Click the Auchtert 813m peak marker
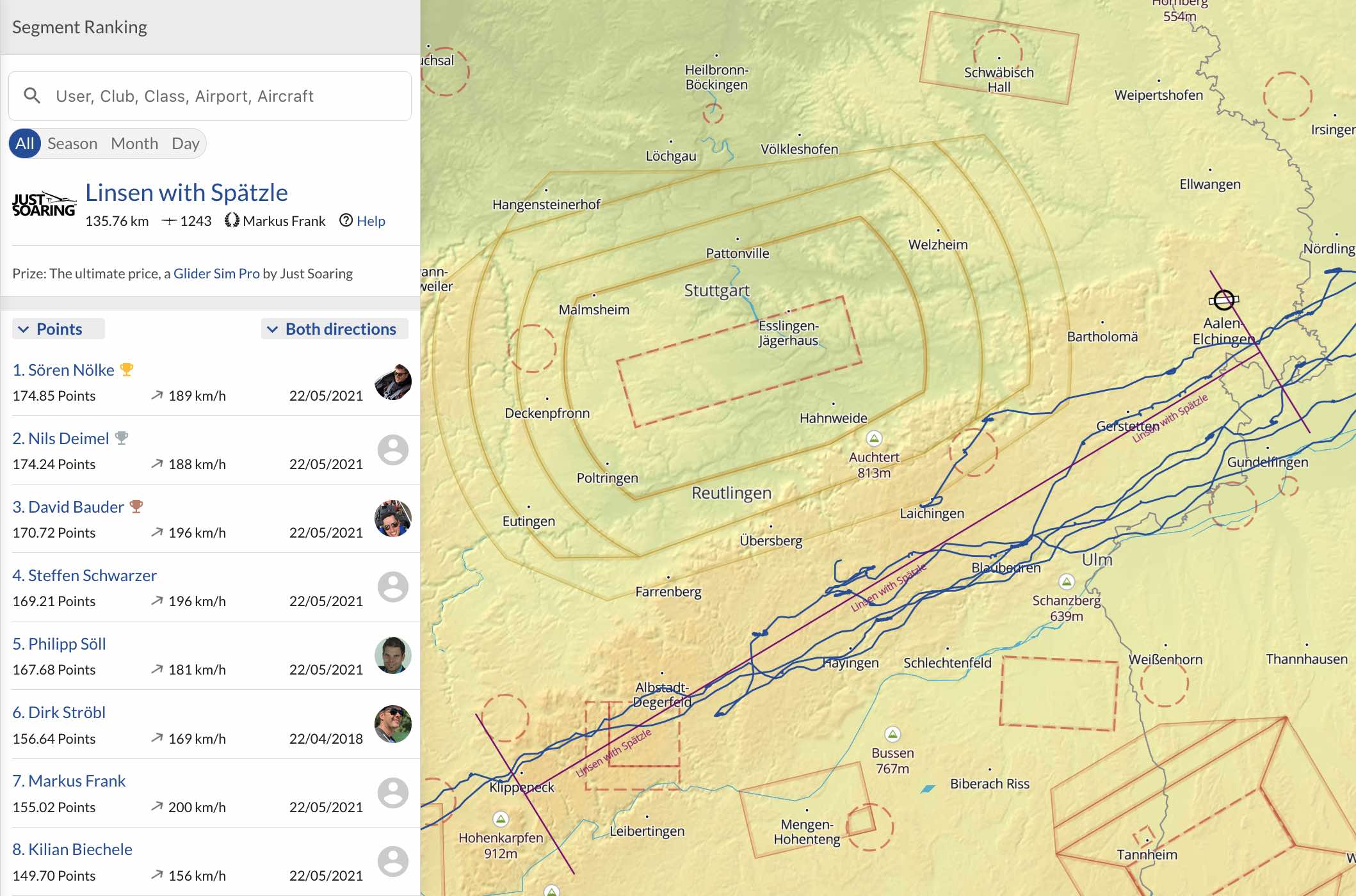Viewport: 1356px width, 896px height. (874, 438)
